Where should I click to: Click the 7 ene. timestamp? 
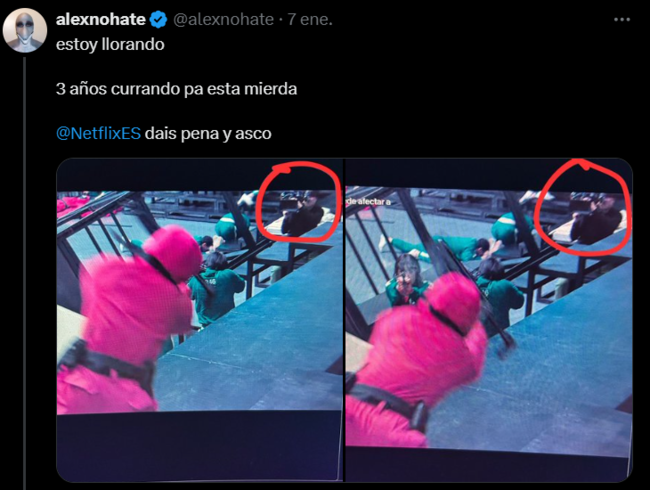[x=310, y=19]
